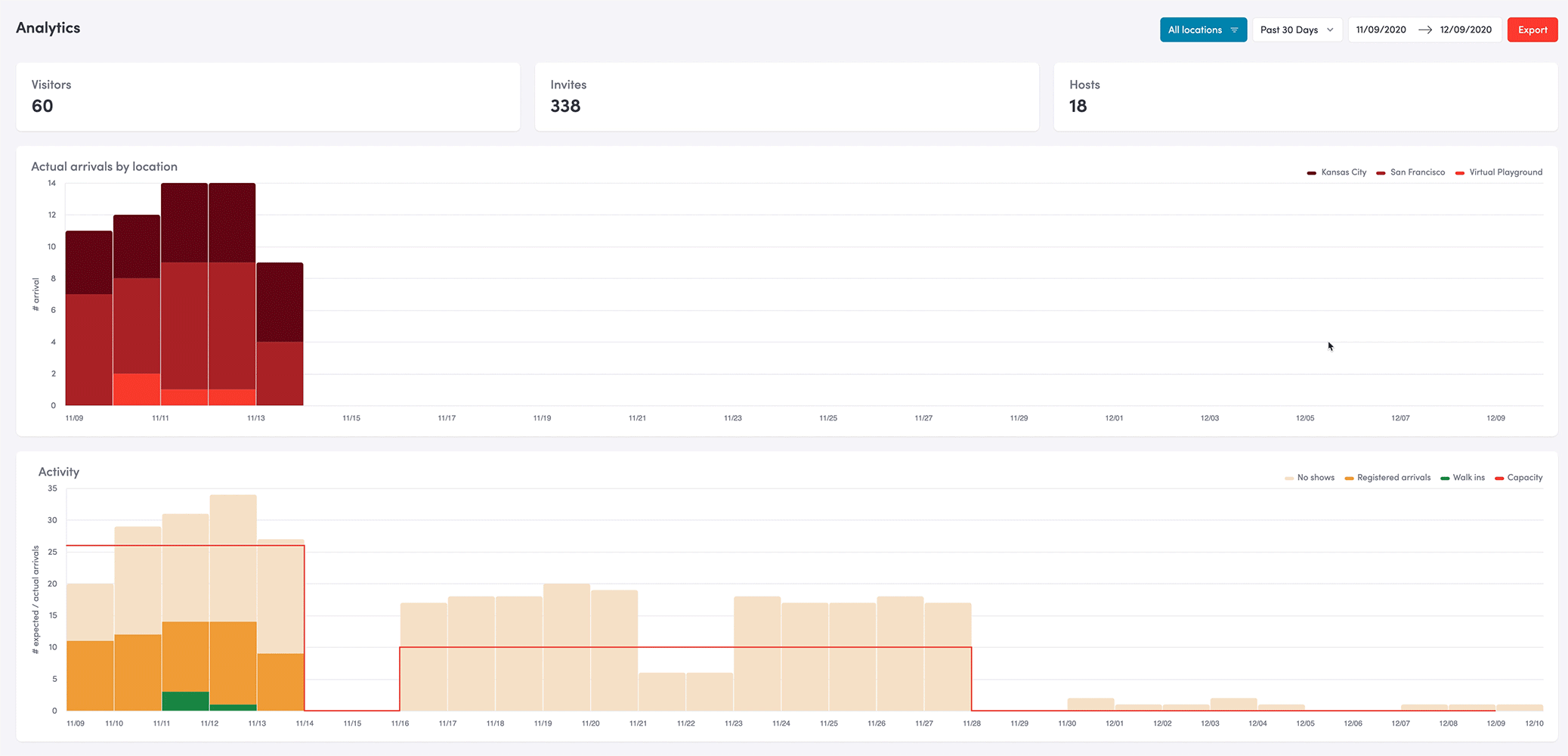Click the start date 11/09/2020 field

coord(1381,30)
